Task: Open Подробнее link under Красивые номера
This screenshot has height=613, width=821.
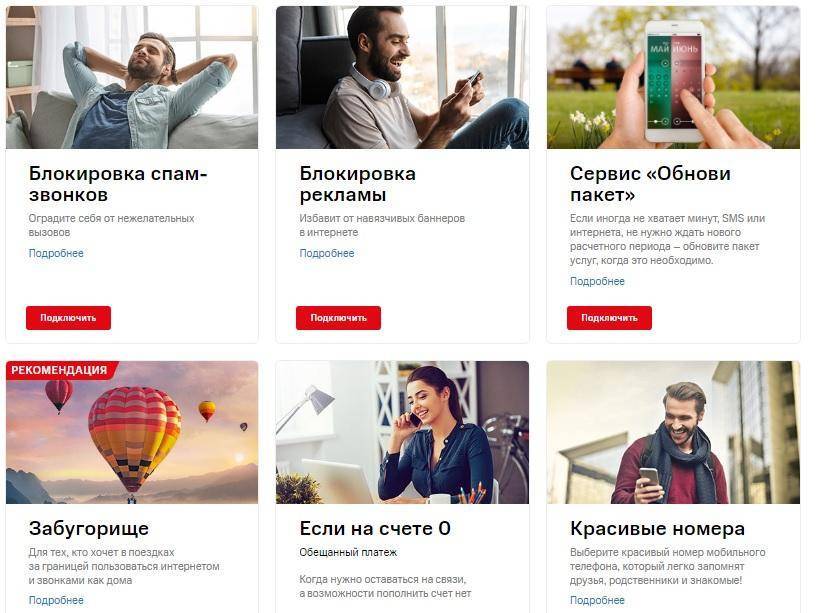Action: [x=597, y=600]
